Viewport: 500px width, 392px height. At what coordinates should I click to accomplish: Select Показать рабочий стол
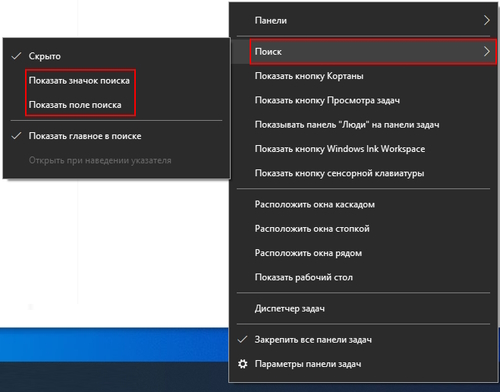(x=363, y=277)
